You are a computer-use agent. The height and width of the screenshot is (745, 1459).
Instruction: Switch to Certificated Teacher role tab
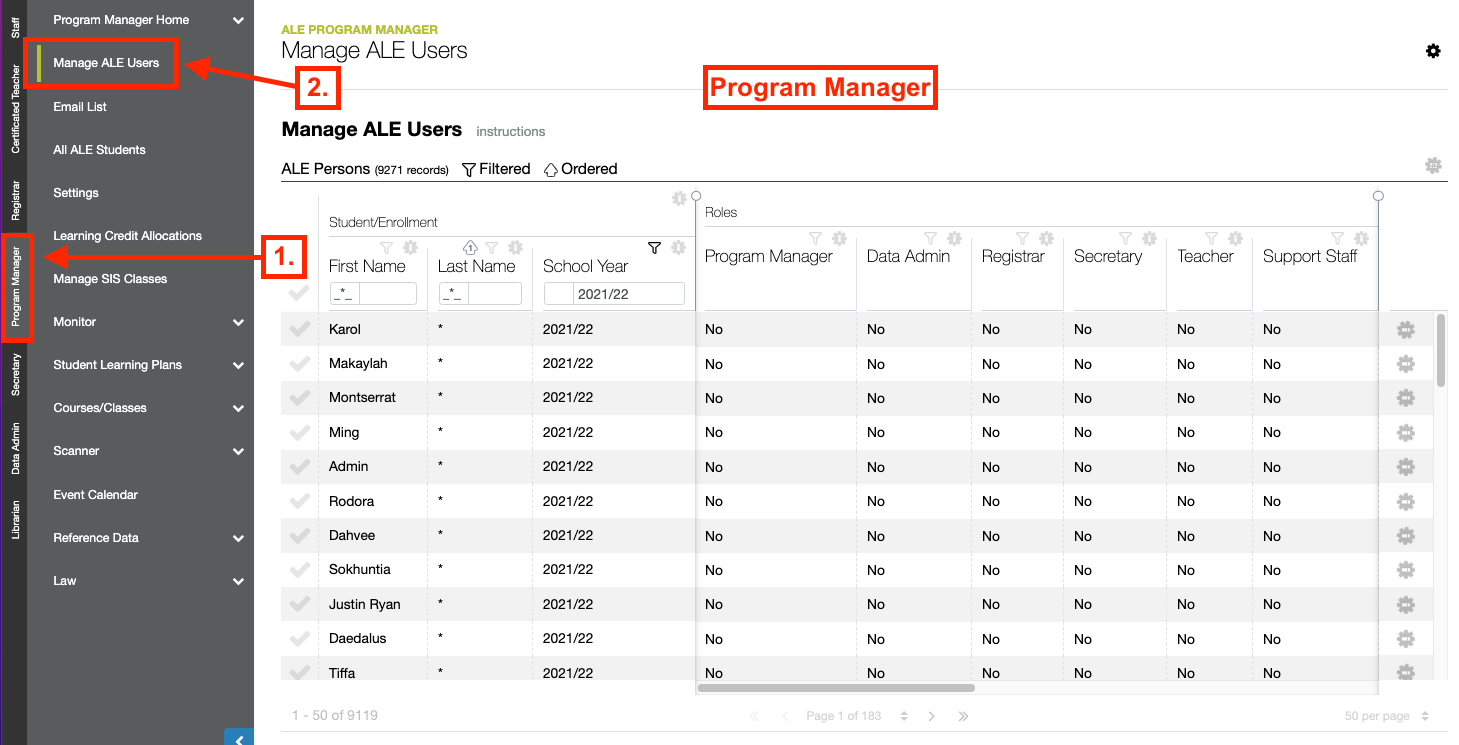point(14,109)
